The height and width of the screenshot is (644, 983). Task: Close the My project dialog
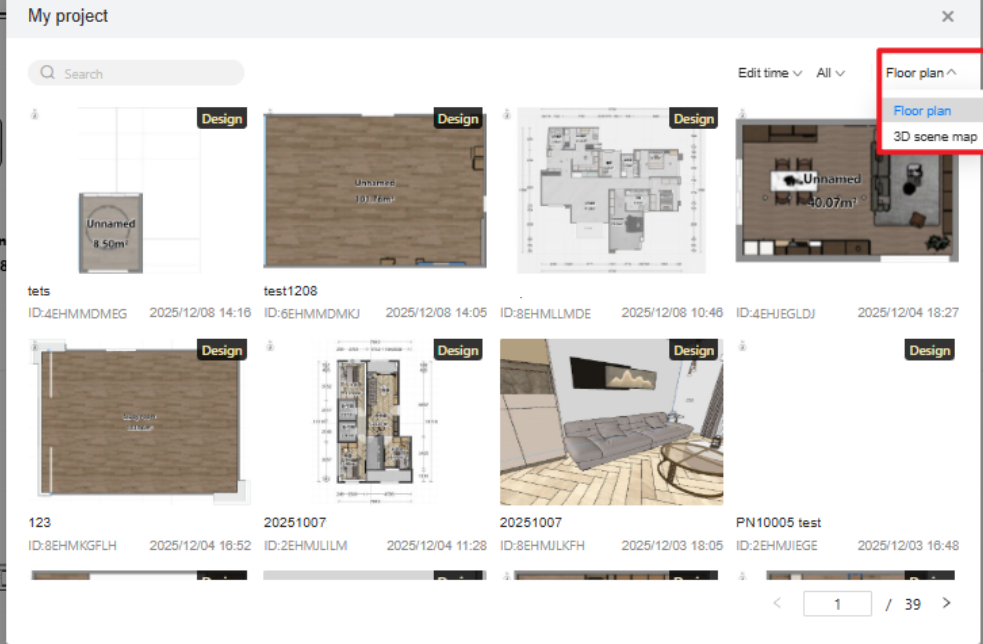(947, 17)
